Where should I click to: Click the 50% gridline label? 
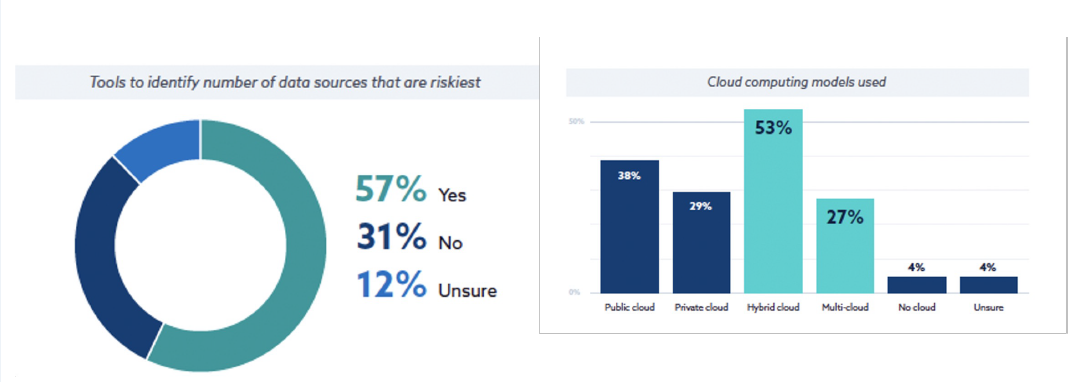[x=576, y=122]
